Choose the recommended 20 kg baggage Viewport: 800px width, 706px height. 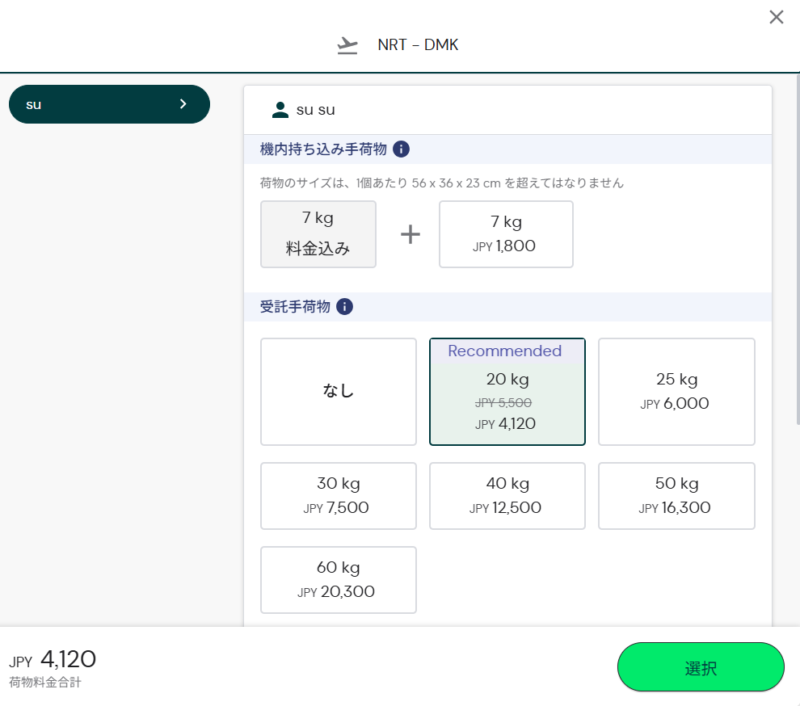[x=507, y=392]
